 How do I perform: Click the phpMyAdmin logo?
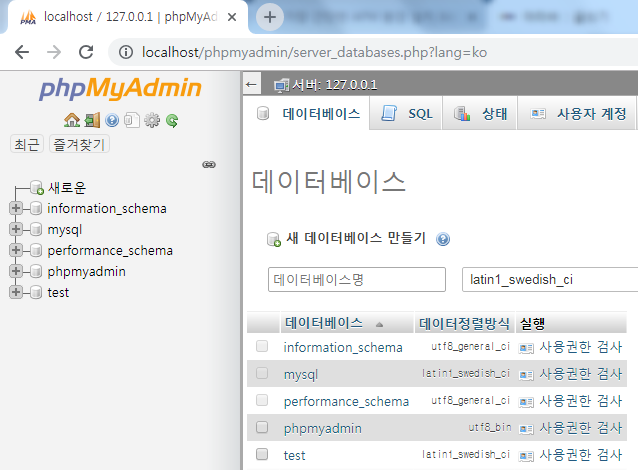pyautogui.click(x=120, y=88)
